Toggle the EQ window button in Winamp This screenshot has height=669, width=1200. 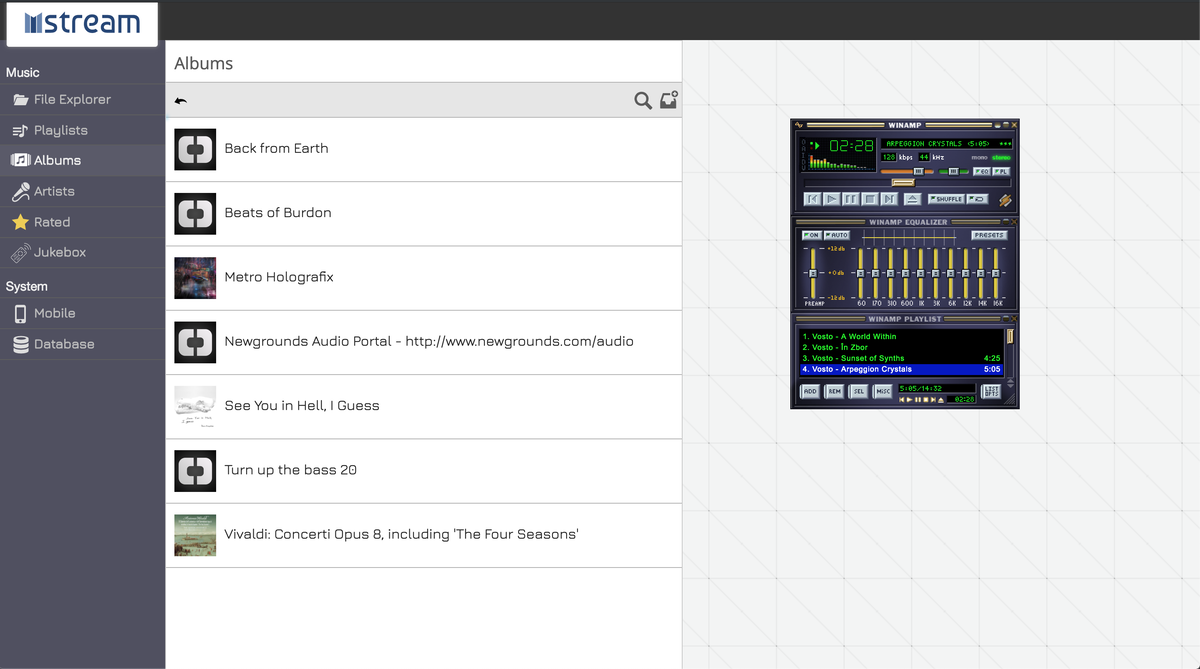click(981, 172)
